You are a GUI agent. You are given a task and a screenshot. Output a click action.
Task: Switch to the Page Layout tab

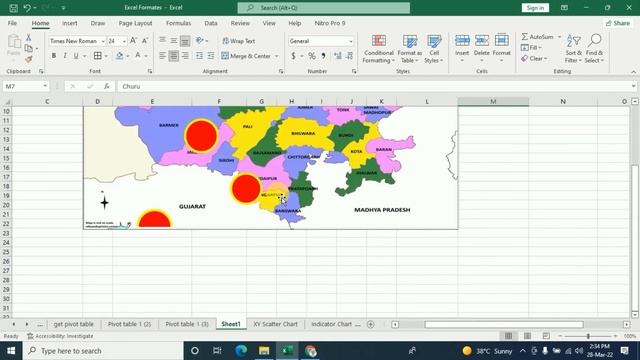tap(136, 23)
